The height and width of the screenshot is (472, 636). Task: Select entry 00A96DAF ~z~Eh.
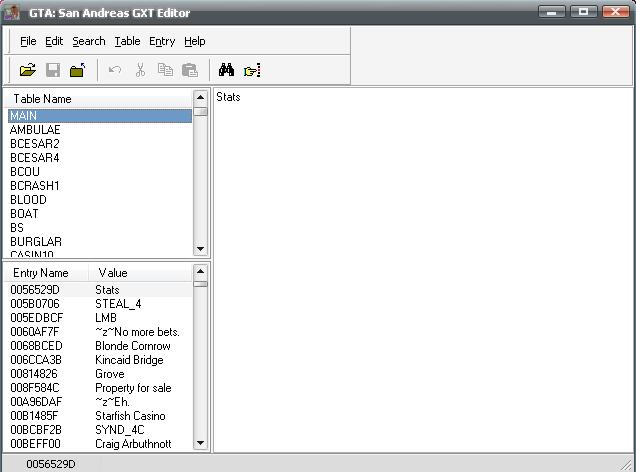[x=100, y=402]
